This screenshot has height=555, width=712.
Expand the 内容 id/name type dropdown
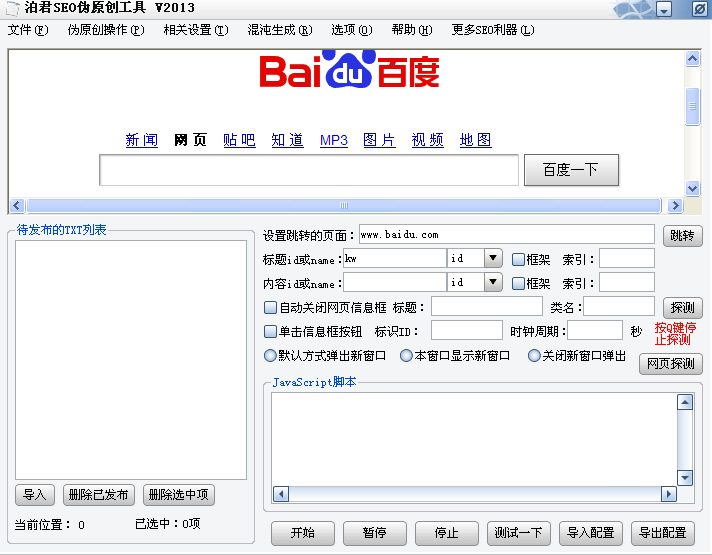click(x=493, y=282)
